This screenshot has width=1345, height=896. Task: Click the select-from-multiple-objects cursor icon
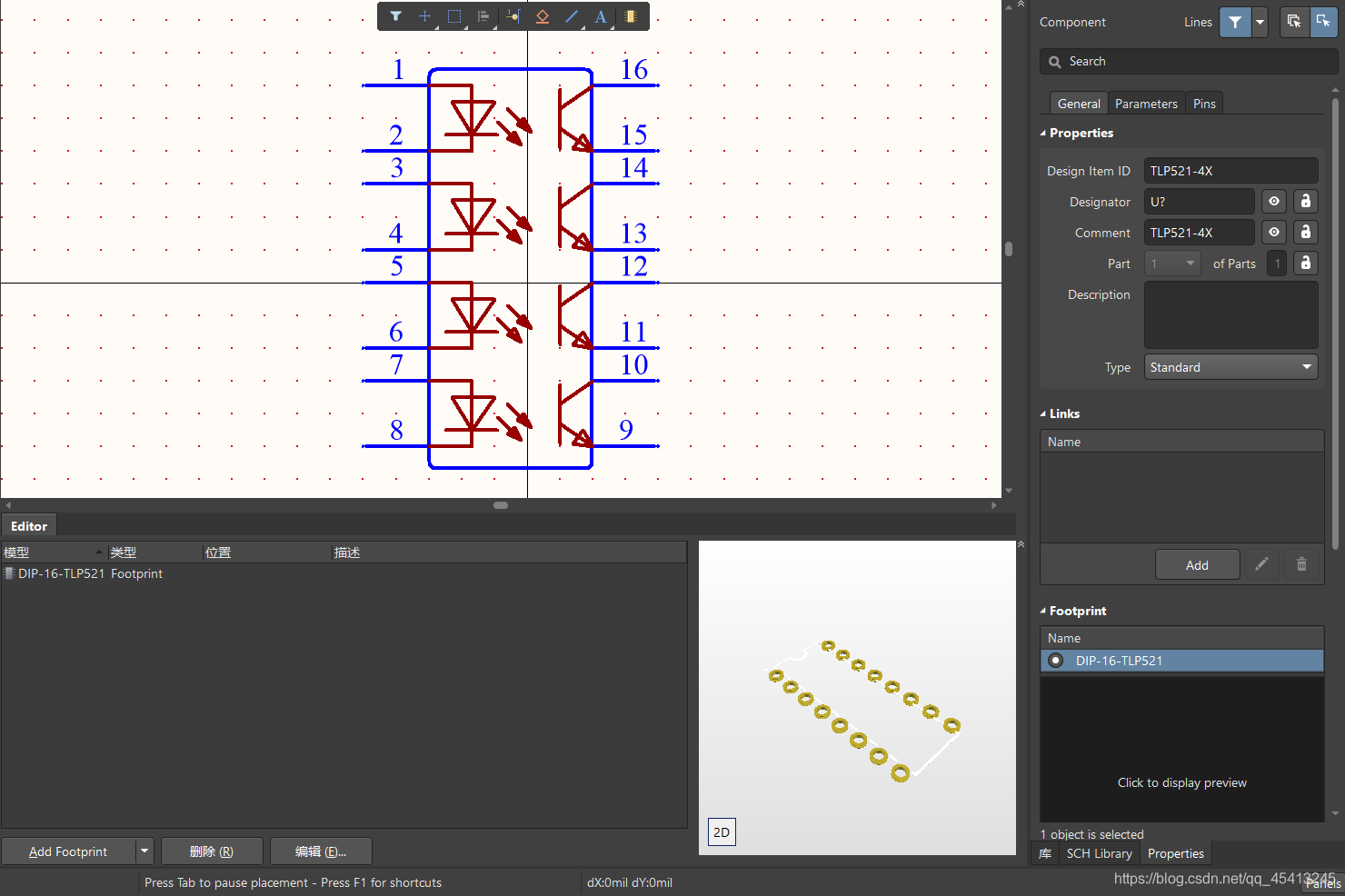click(1294, 22)
